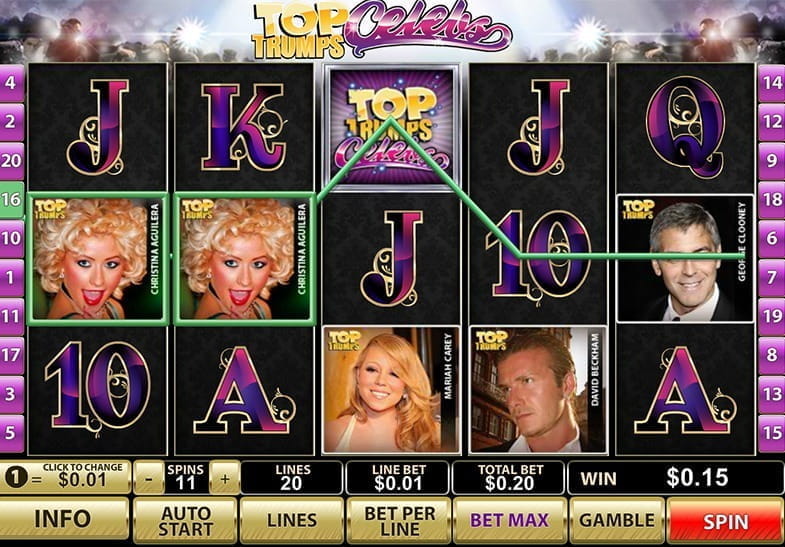Decrease spins with the minus button
The image size is (785, 547).
pyautogui.click(x=149, y=478)
